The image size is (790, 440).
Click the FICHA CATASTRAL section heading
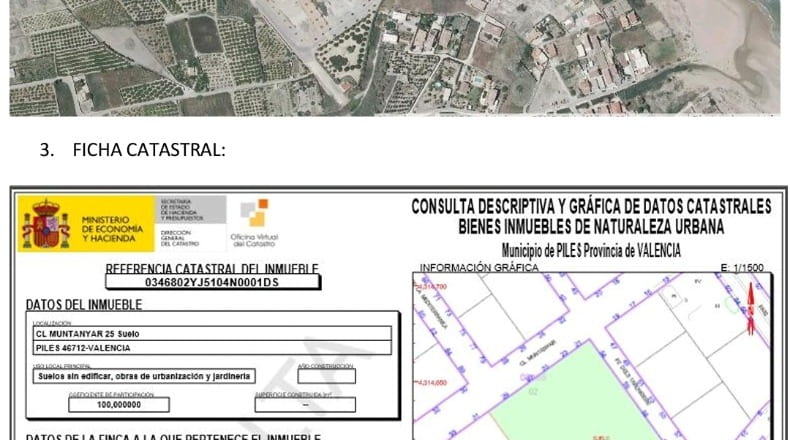133,150
